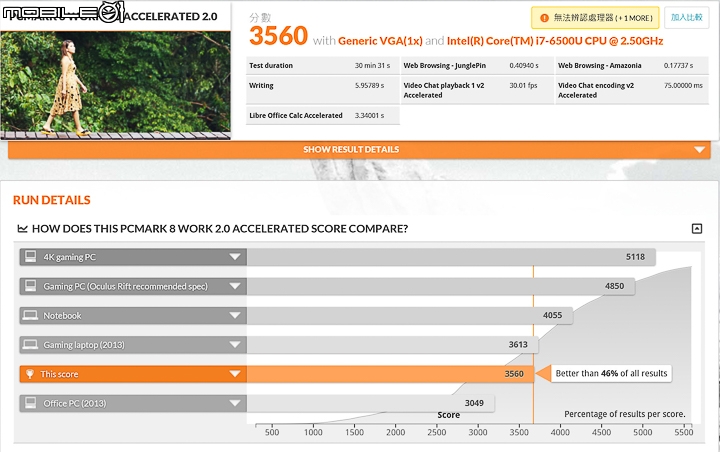The height and width of the screenshot is (452, 720).
Task: Click the 5118 score bar
Action: tap(451, 257)
